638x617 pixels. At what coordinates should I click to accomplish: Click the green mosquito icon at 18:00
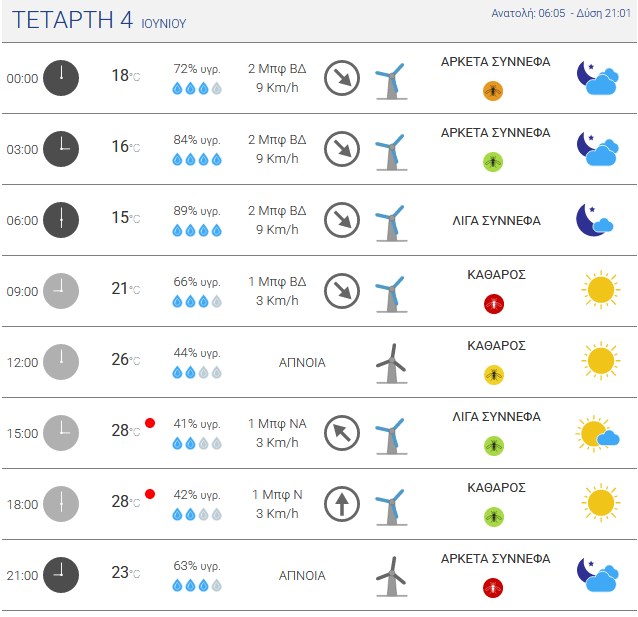pyautogui.click(x=494, y=517)
